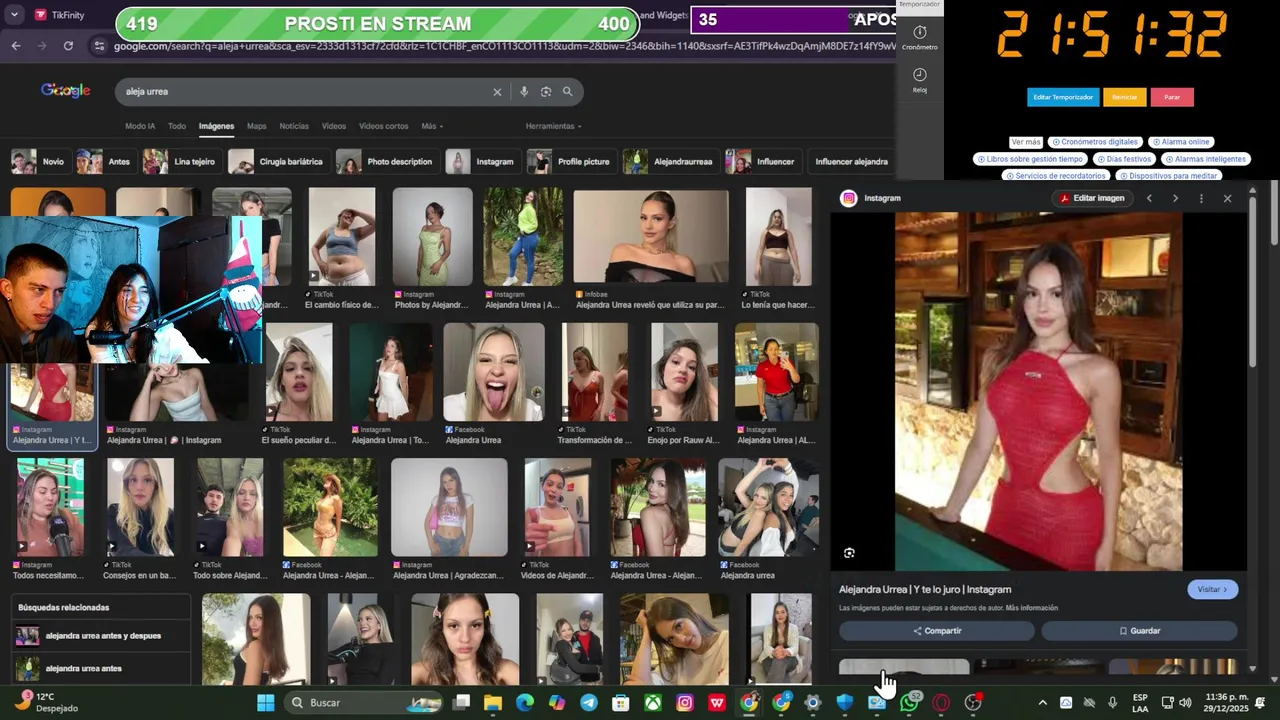Show hidden tray icons chevron
Viewport: 1280px width, 720px height.
pos(1042,703)
